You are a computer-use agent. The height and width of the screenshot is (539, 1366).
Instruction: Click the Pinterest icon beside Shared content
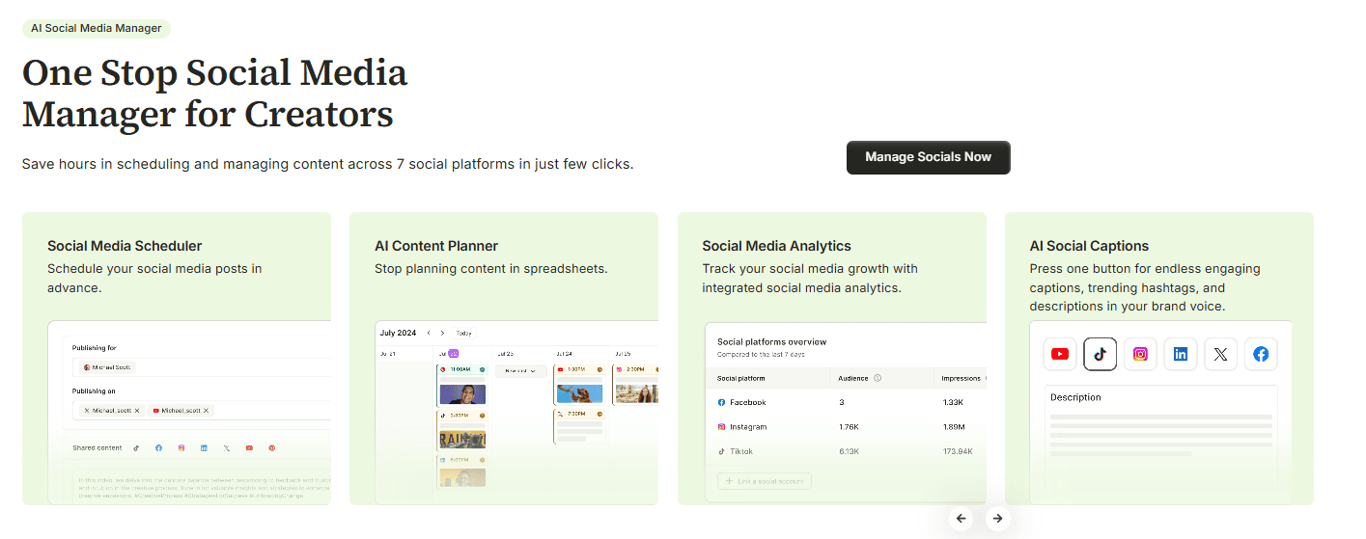(271, 448)
